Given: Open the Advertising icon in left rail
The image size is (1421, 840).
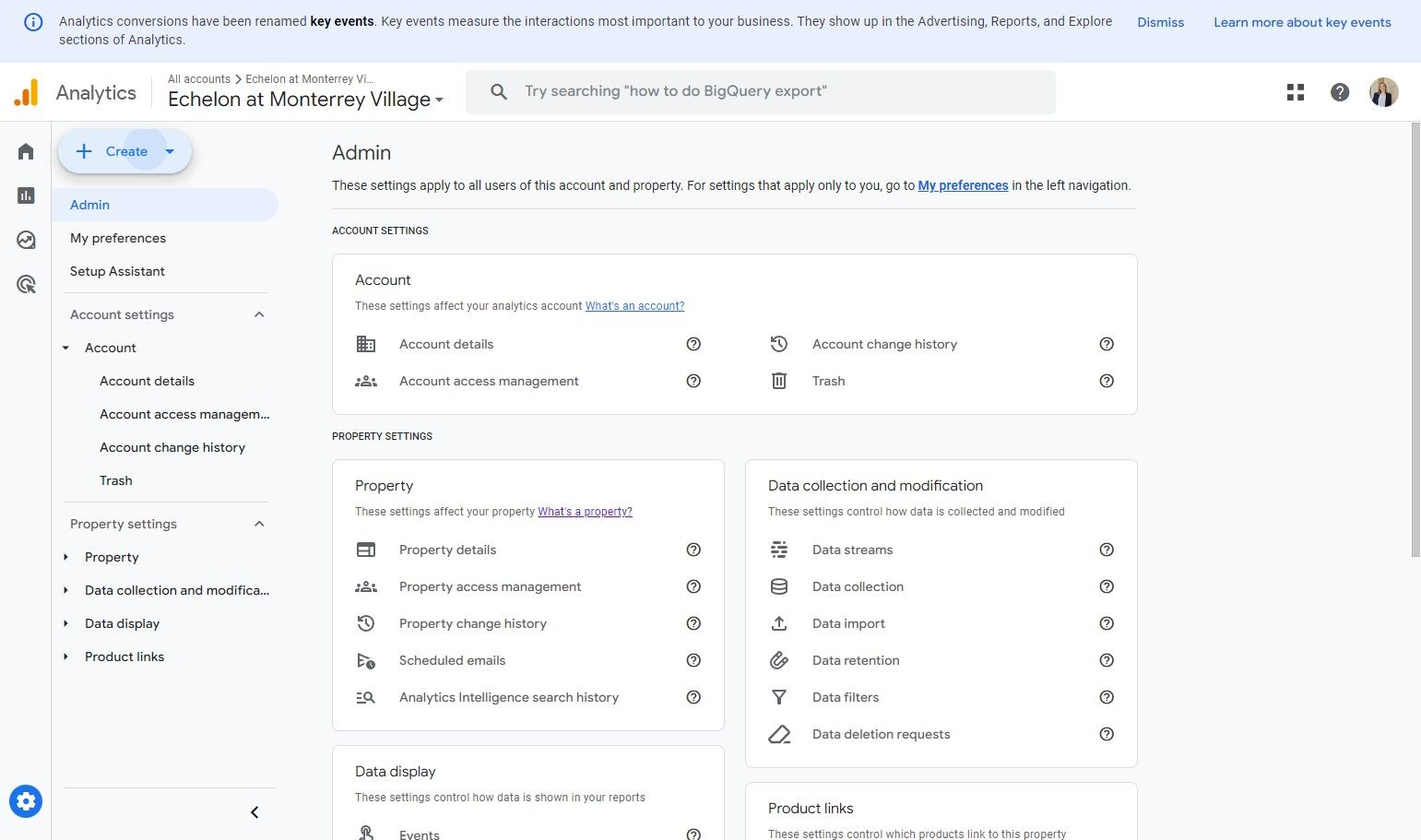Looking at the screenshot, I should (26, 284).
